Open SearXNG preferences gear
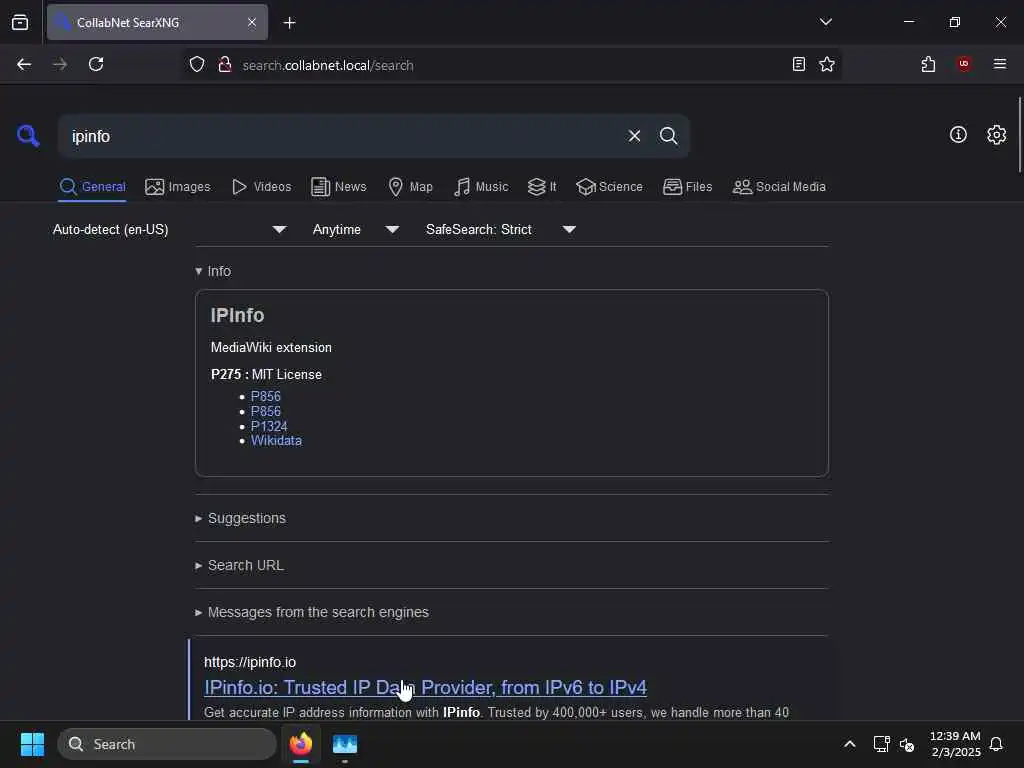The width and height of the screenshot is (1024, 768). point(997,135)
